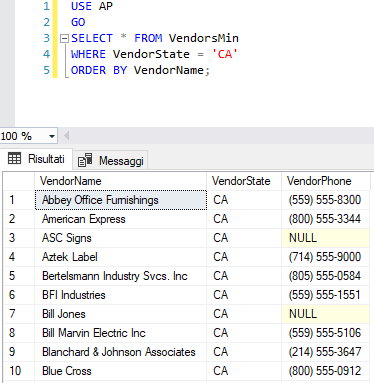Open the 100 % zoom dropdown
This screenshot has width=374, height=383.
point(52,136)
